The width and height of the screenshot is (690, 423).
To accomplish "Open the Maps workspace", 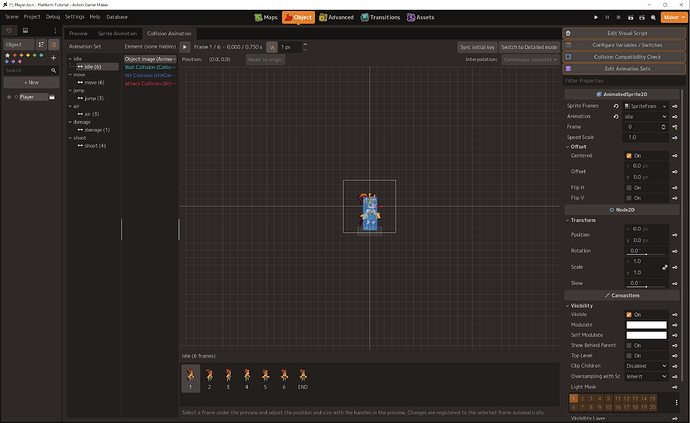I will click(x=266, y=17).
